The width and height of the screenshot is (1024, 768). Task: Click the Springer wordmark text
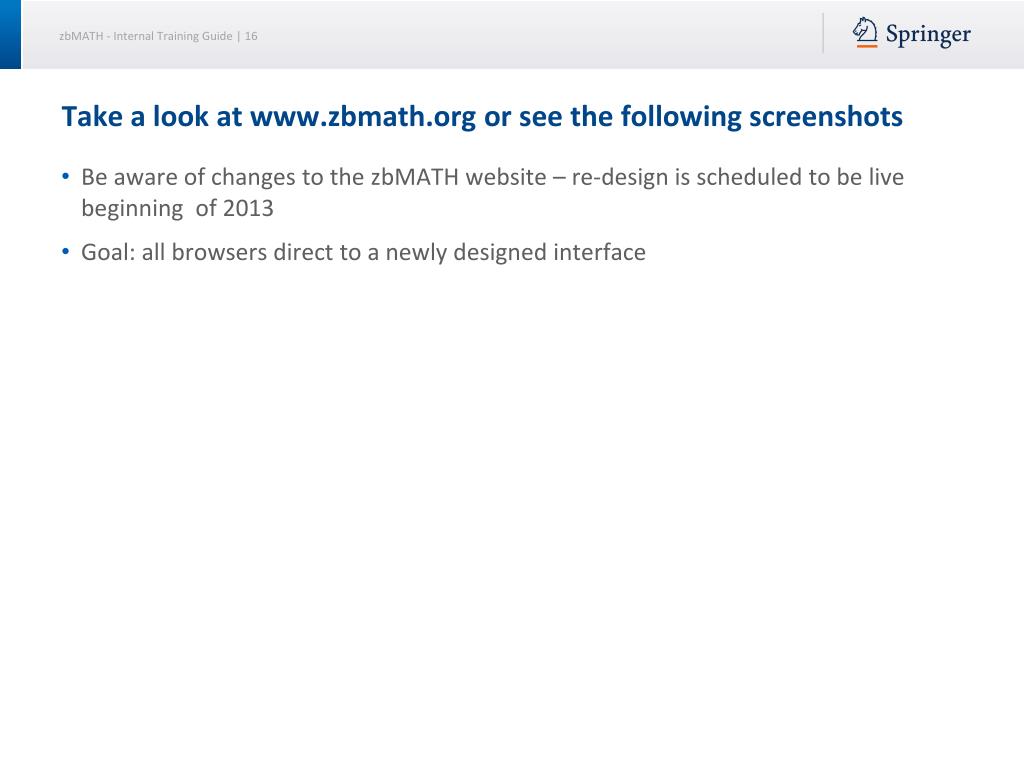(x=928, y=35)
